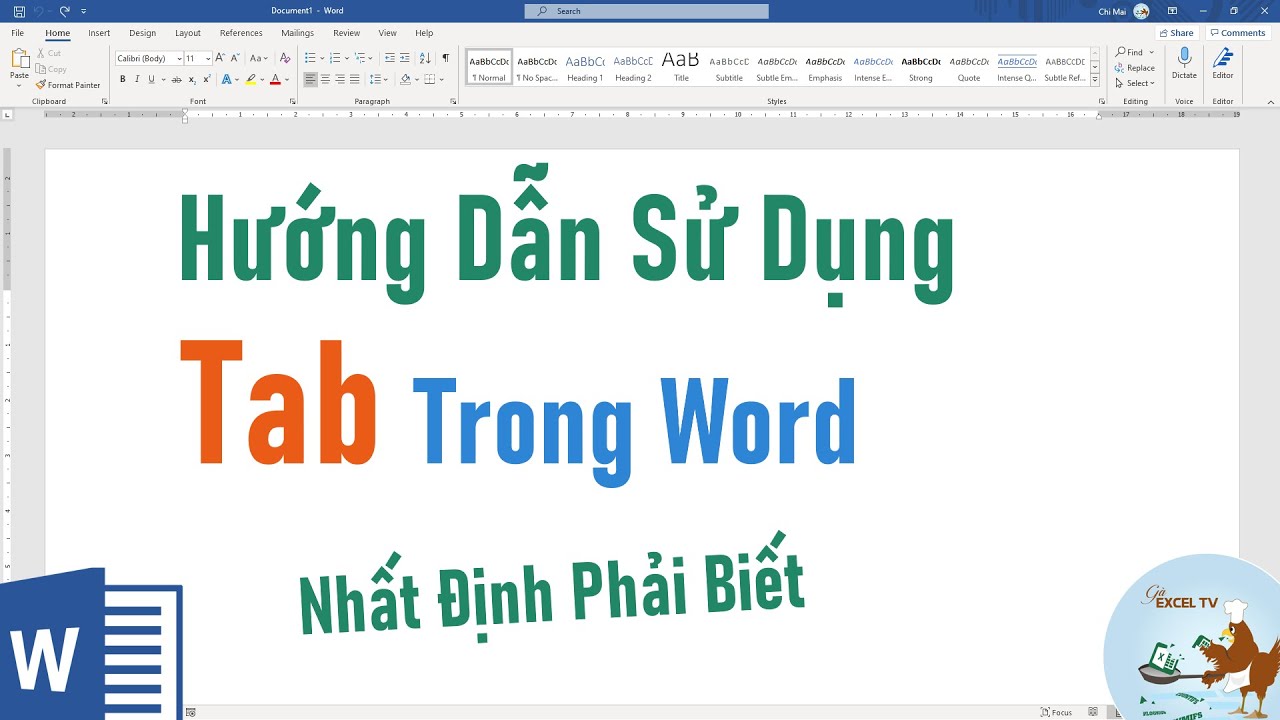Center-align the paragraph

click(325, 79)
